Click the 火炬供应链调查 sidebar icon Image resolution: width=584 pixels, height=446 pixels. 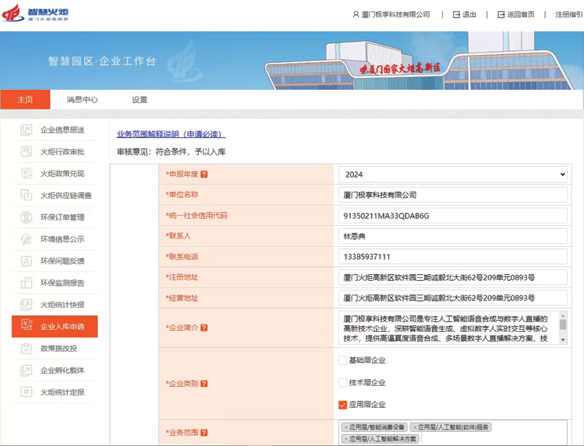(x=26, y=195)
